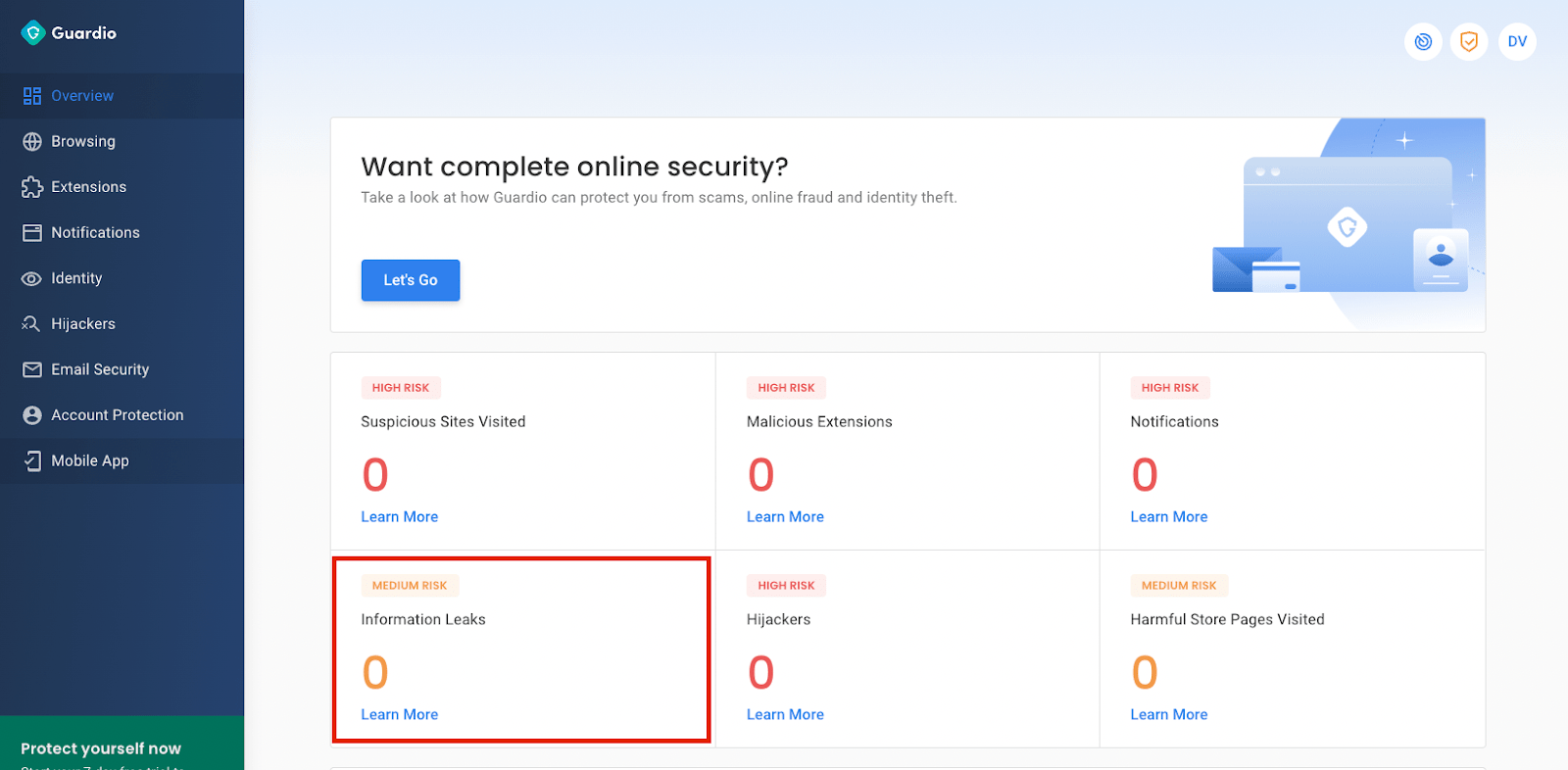Click HIGH RISK badge on Notifications card
This screenshot has height=770, width=1568.
click(x=1170, y=388)
